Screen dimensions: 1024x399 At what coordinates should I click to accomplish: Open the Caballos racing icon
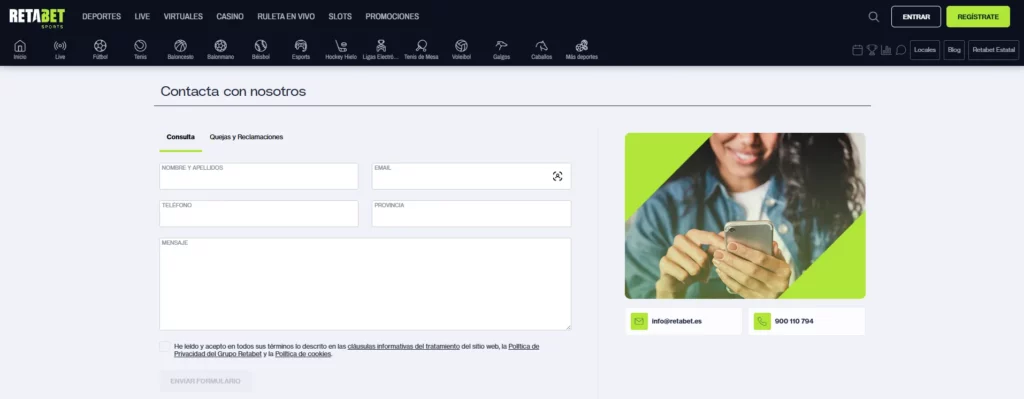541,46
